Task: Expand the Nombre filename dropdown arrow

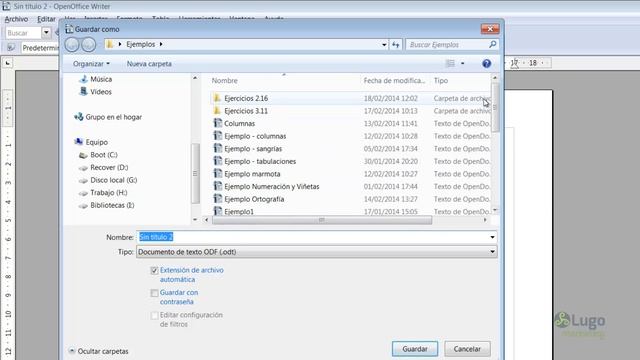Action: pyautogui.click(x=492, y=237)
